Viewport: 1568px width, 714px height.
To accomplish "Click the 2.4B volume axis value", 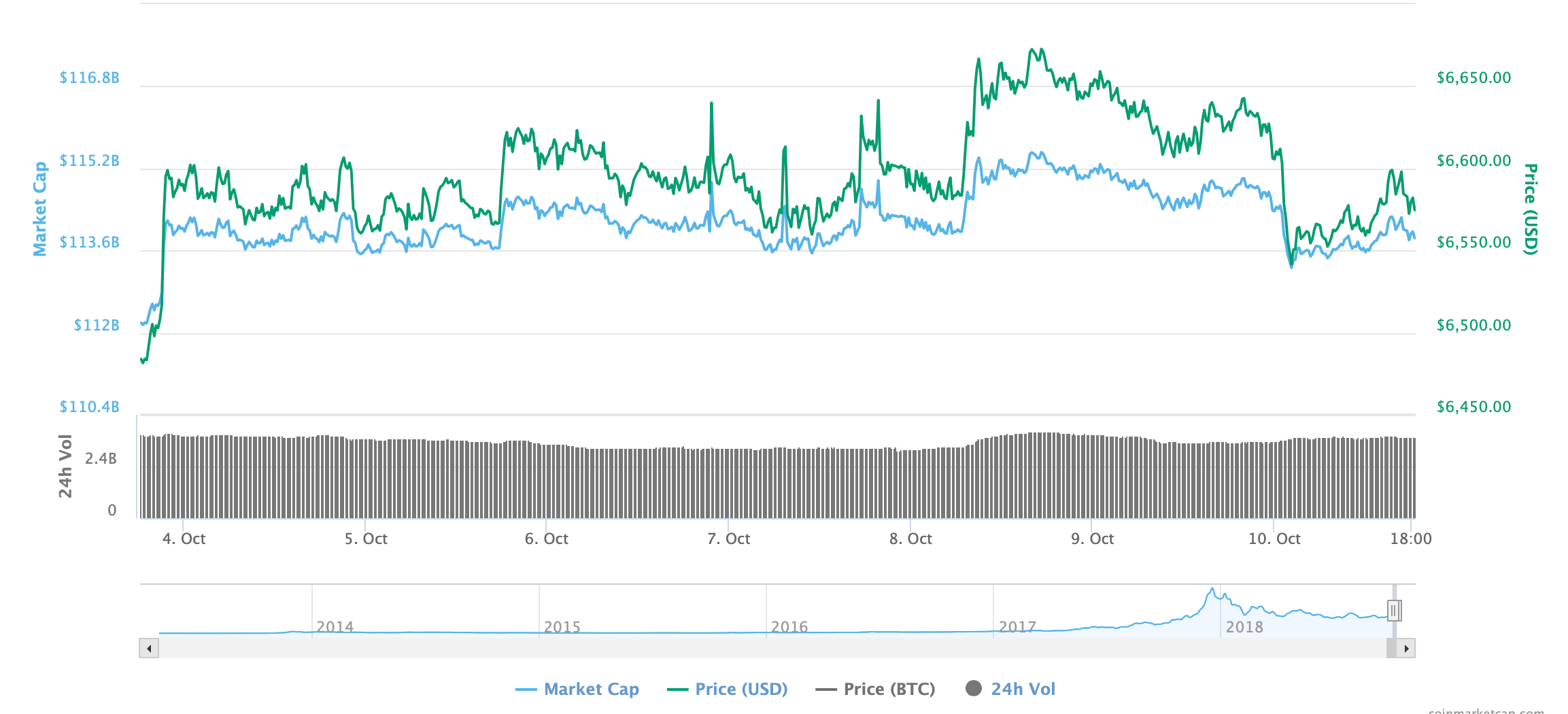I will point(101,458).
